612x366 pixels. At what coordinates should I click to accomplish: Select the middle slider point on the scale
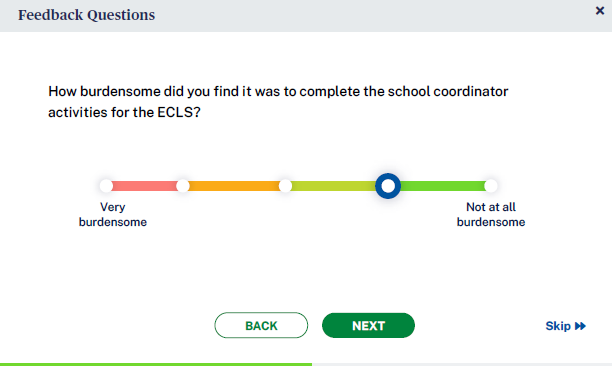click(x=285, y=186)
